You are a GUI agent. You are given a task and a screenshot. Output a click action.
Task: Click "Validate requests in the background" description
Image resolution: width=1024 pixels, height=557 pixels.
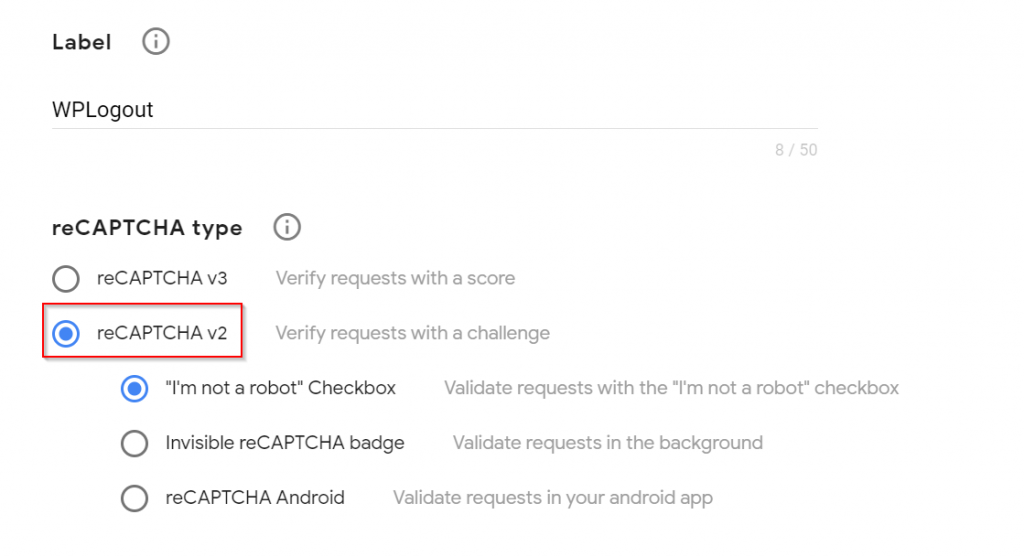[x=608, y=443]
